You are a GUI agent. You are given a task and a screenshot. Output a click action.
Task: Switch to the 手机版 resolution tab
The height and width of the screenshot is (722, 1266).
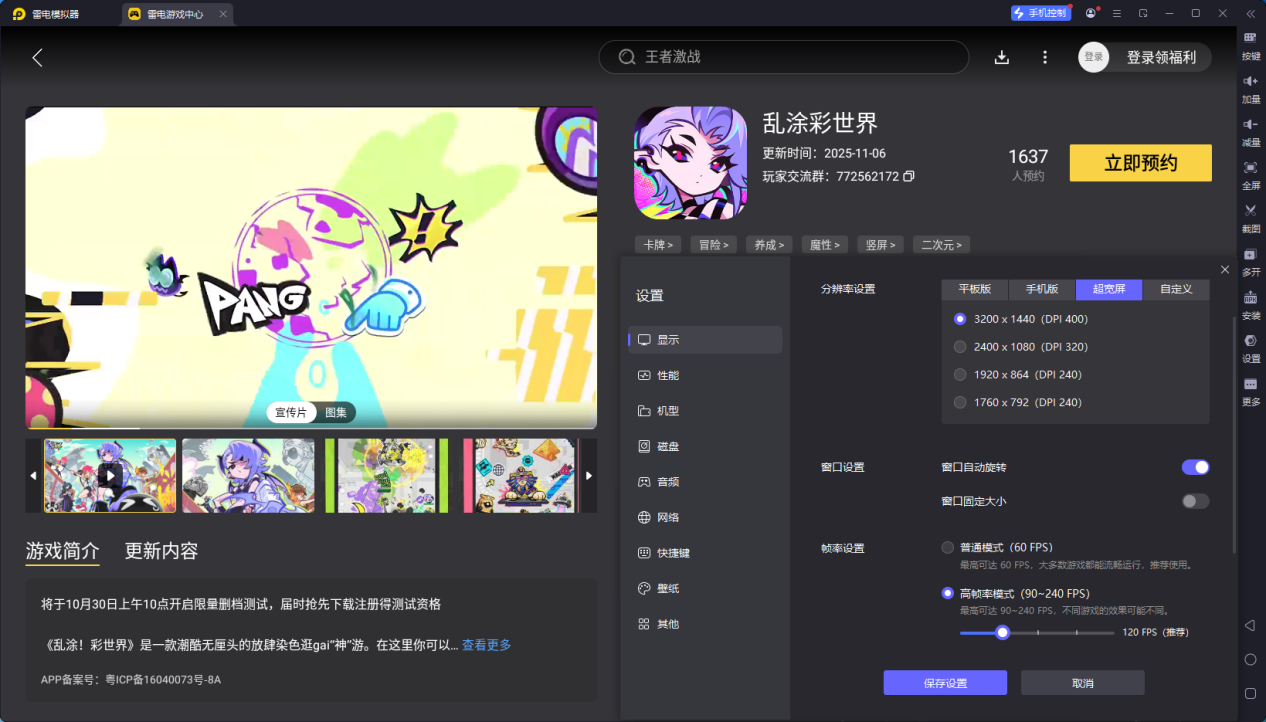1041,289
